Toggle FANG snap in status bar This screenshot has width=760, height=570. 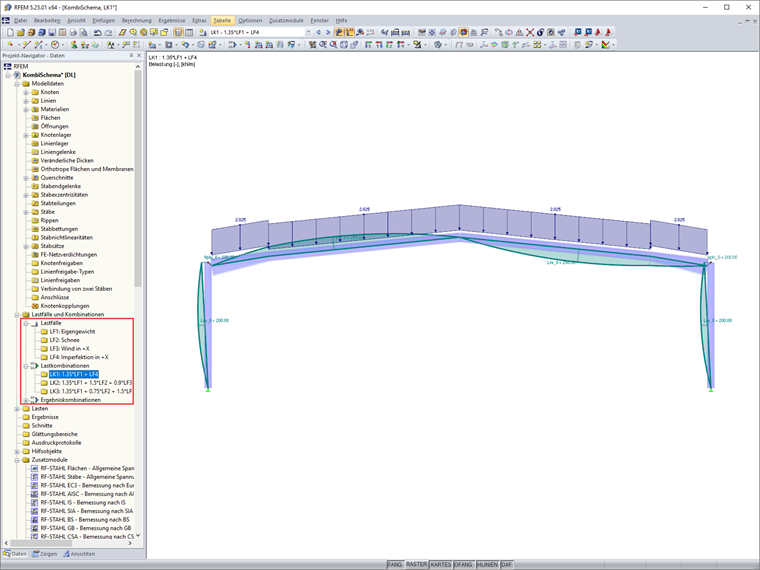click(x=395, y=565)
